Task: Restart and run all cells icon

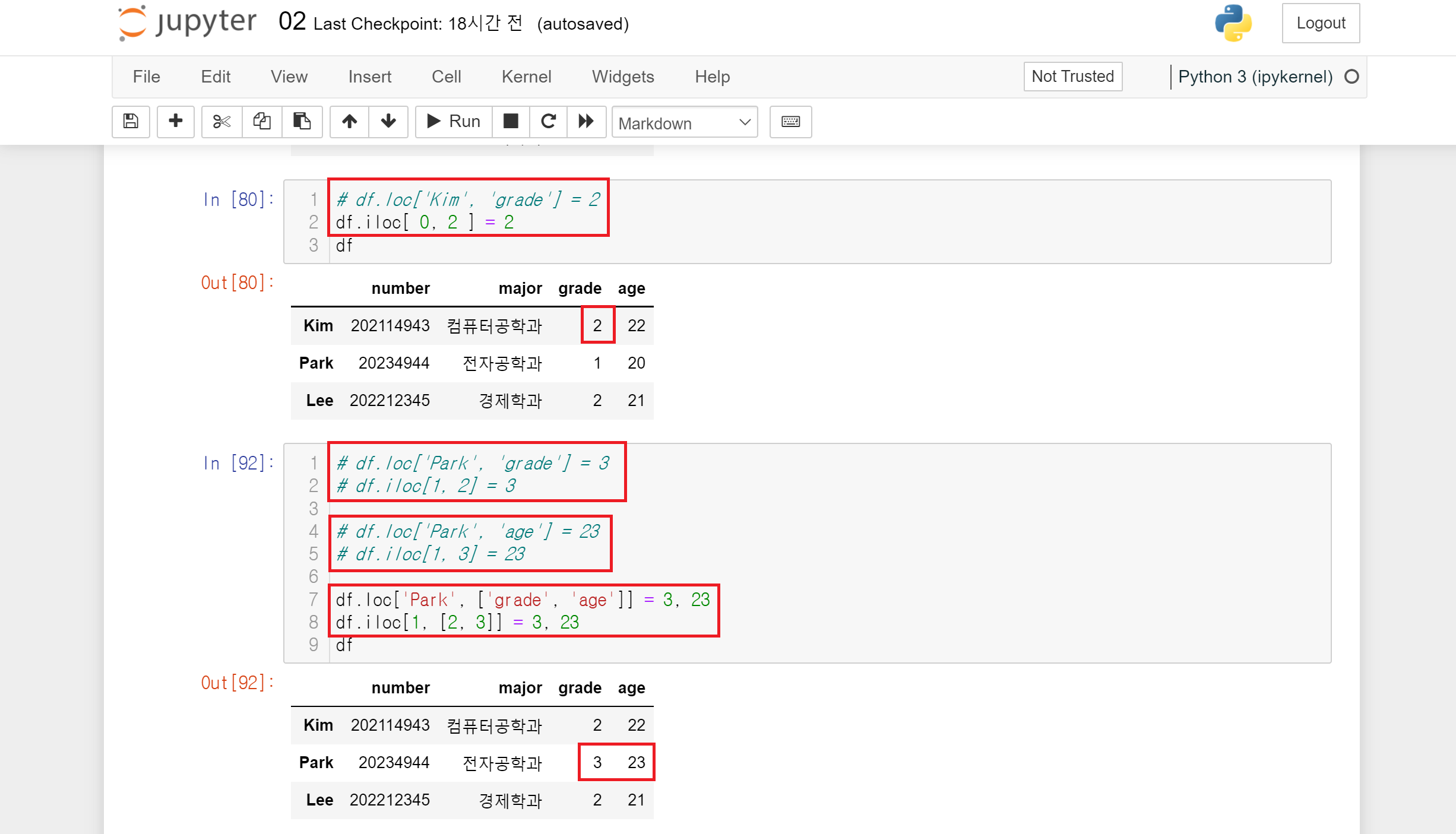Action: point(586,122)
